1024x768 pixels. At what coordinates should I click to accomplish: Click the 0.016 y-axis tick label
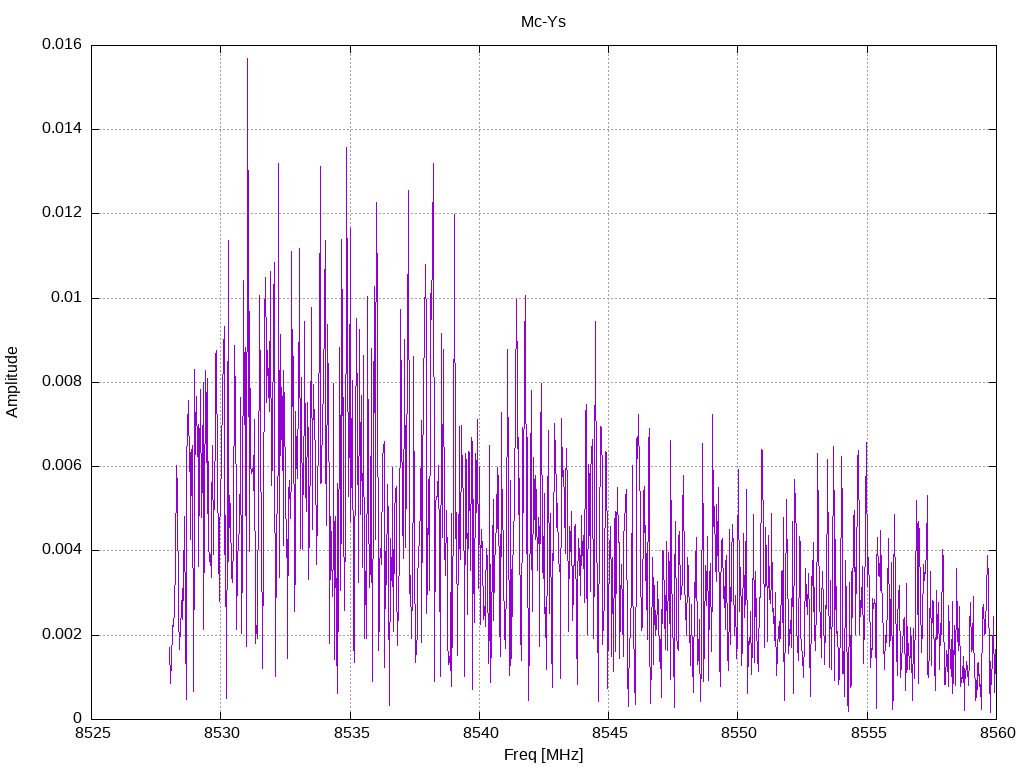tap(62, 45)
